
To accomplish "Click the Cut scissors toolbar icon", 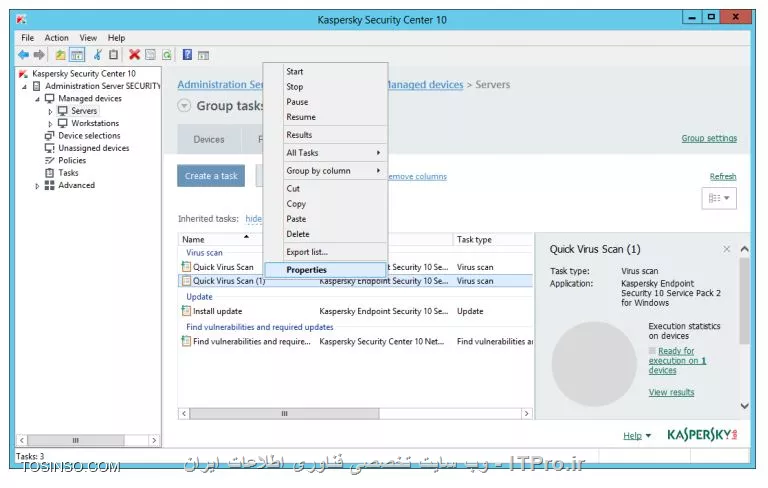I will [x=98, y=55].
